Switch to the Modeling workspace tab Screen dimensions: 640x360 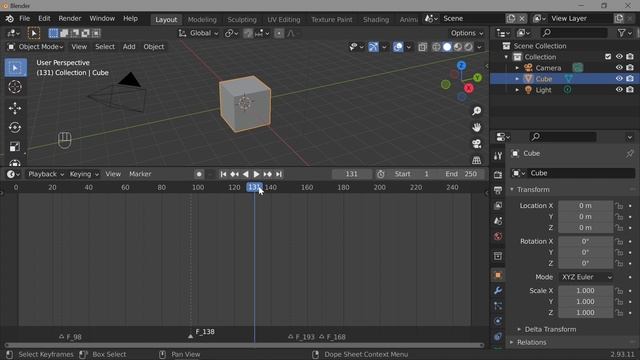click(x=202, y=20)
